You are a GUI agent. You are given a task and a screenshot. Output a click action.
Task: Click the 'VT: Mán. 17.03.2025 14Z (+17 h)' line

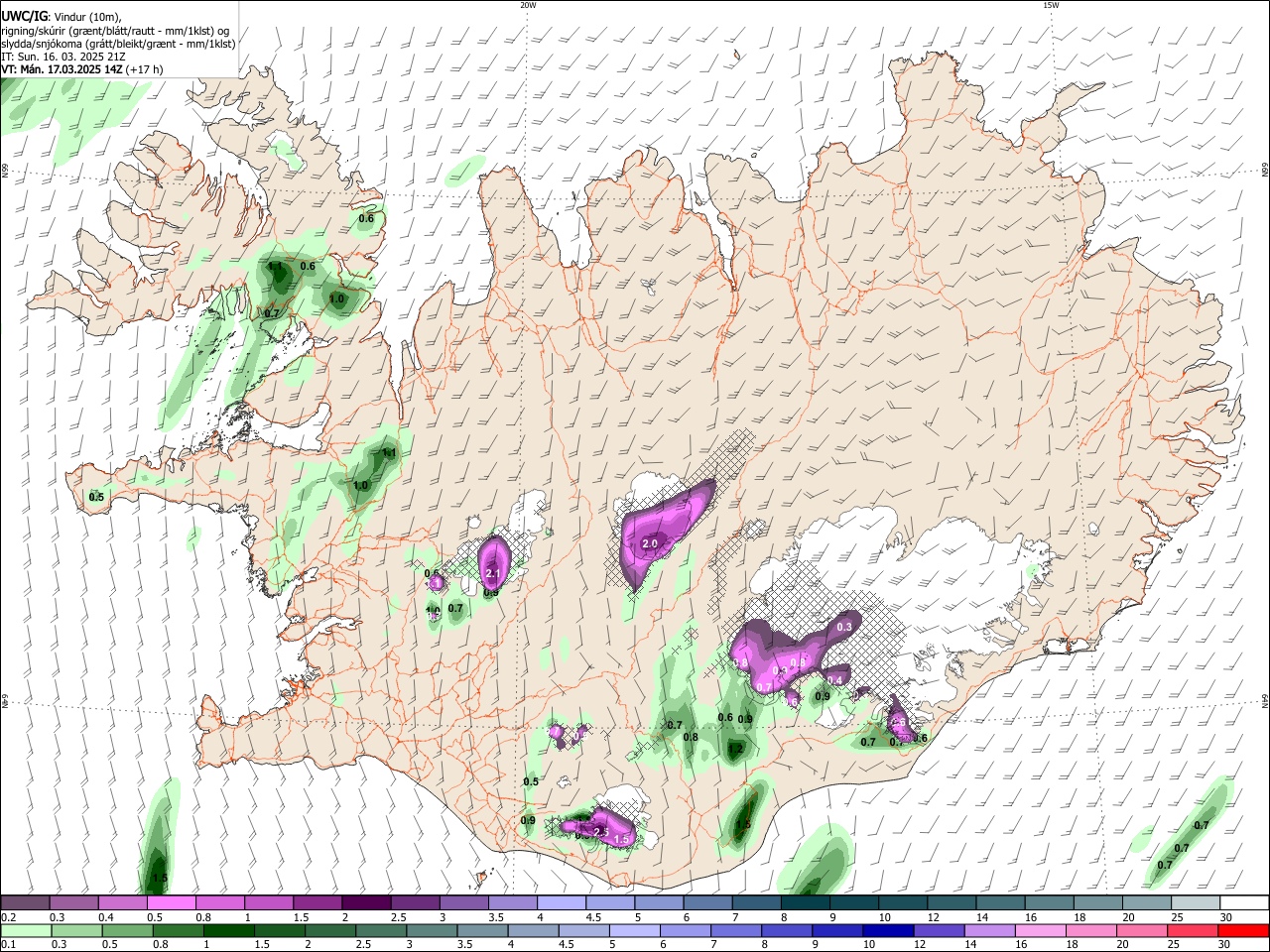click(82, 69)
